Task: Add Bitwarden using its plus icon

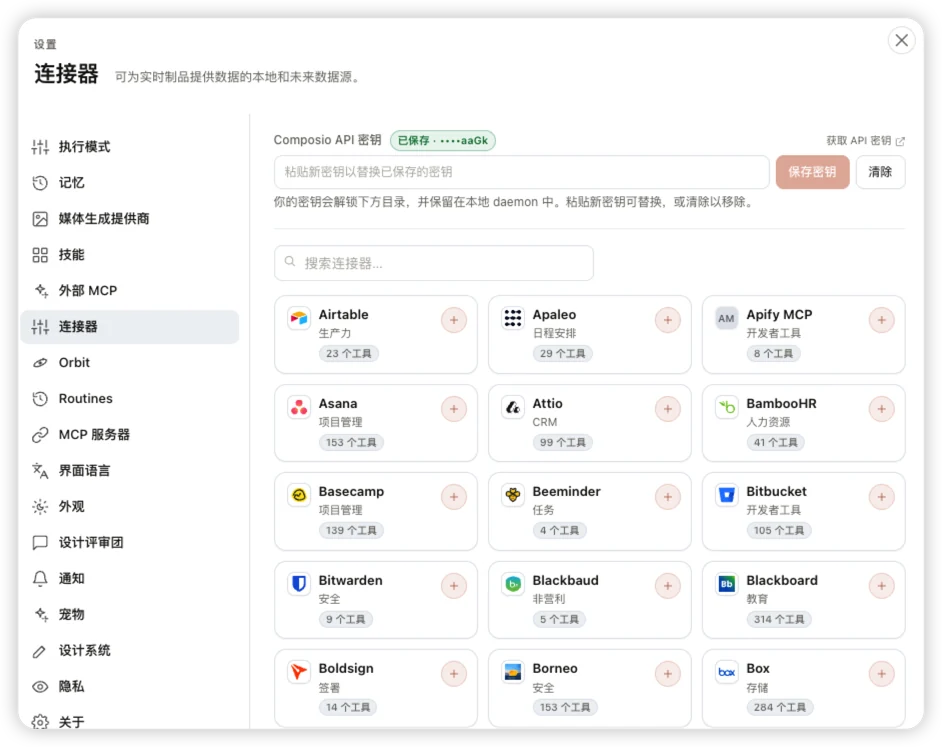Action: 454,586
